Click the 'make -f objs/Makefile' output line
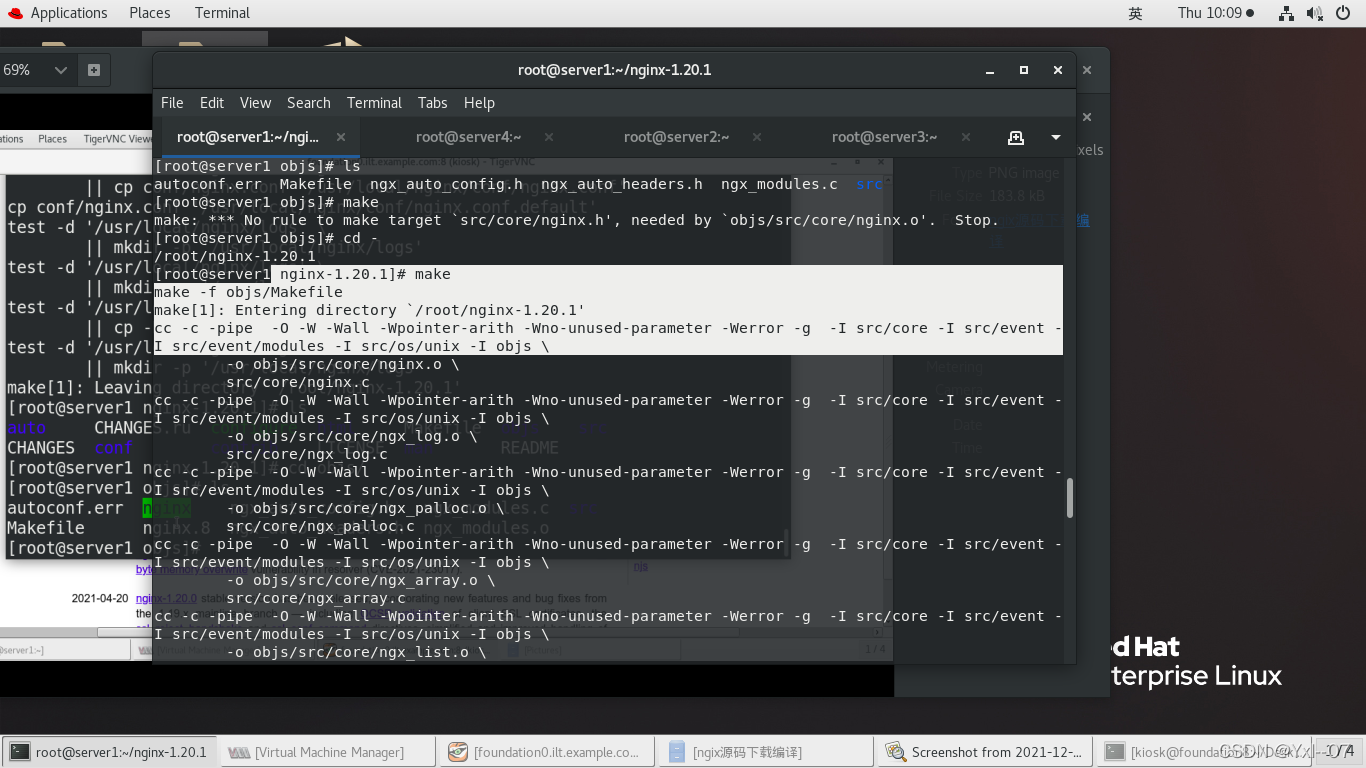The height and width of the screenshot is (768, 1366). point(248,292)
